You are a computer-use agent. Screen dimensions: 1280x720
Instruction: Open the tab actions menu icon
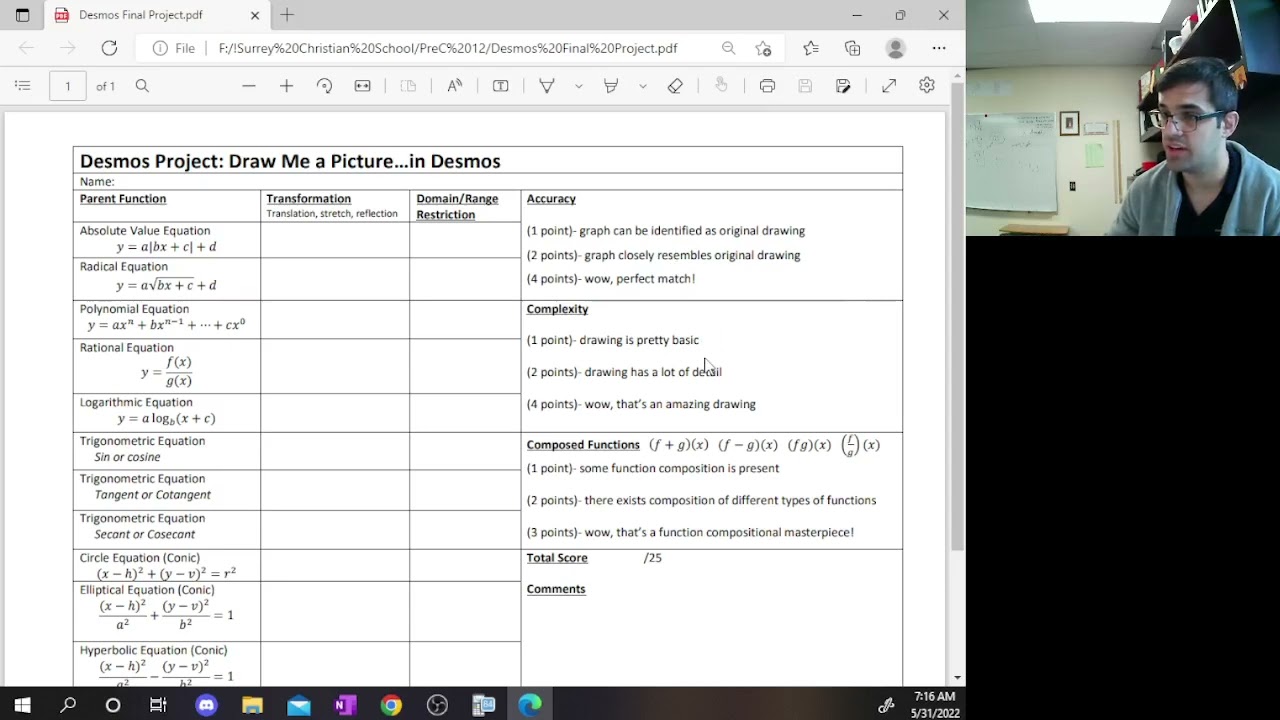coord(22,15)
